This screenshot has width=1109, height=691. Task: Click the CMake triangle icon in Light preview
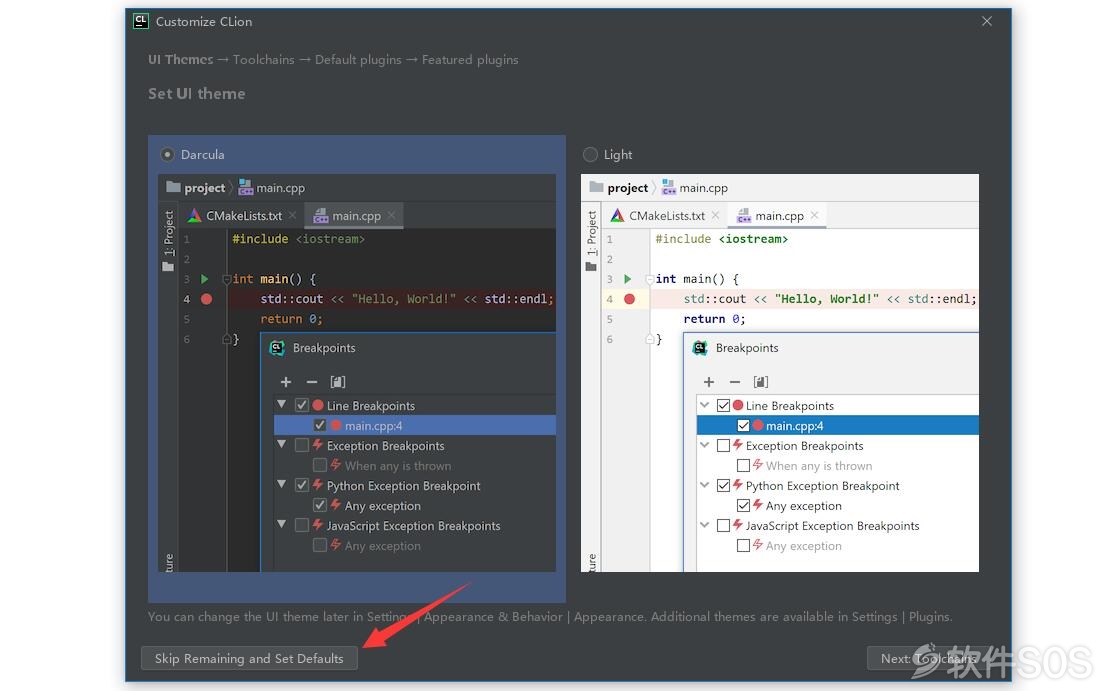(617, 215)
